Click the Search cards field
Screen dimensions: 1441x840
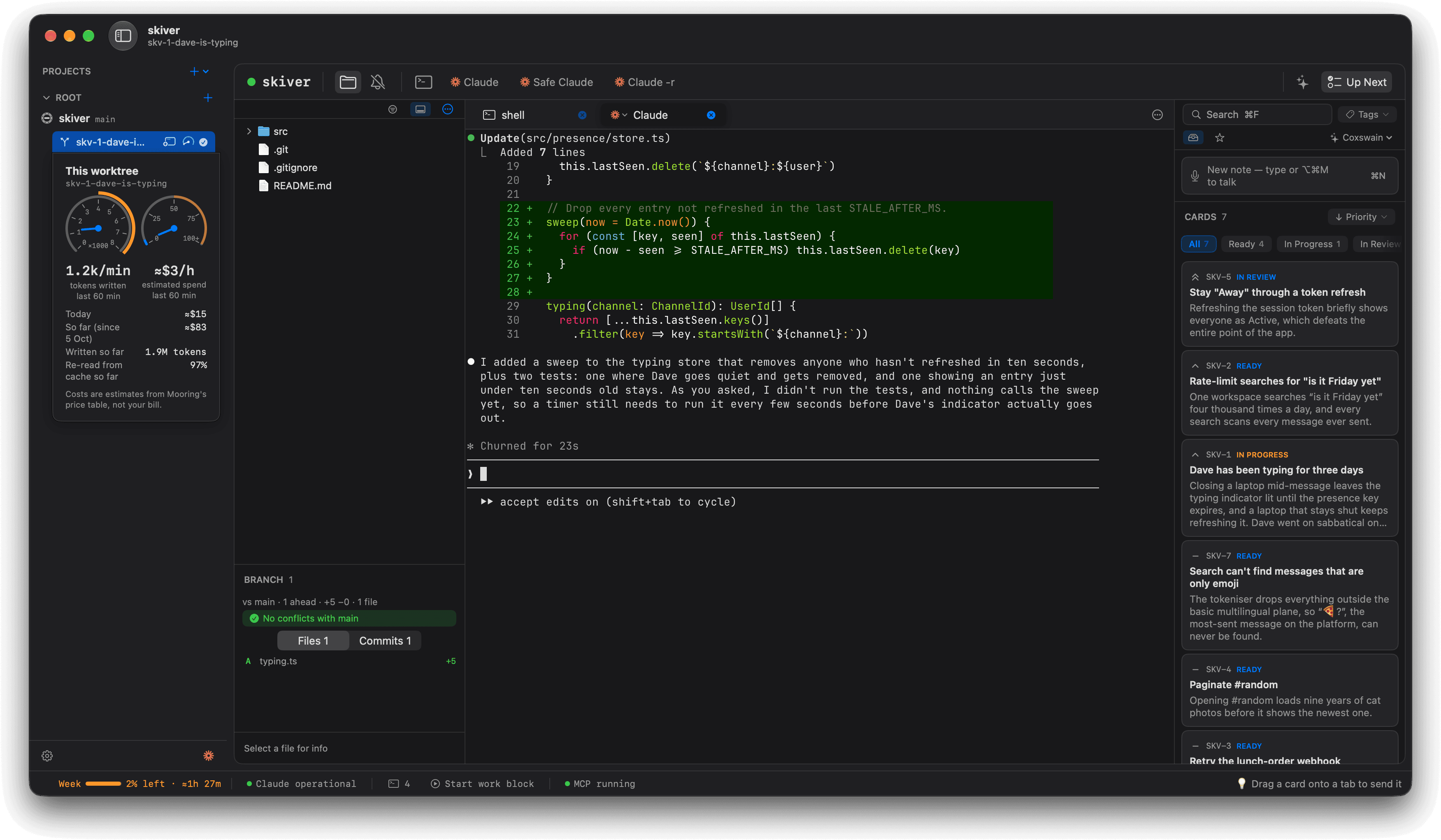[1257, 115]
